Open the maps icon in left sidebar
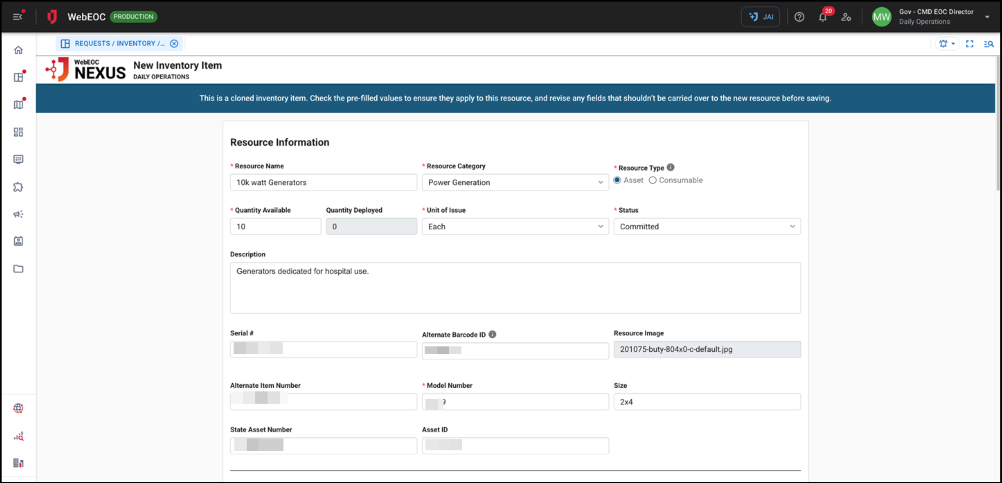 pos(18,104)
